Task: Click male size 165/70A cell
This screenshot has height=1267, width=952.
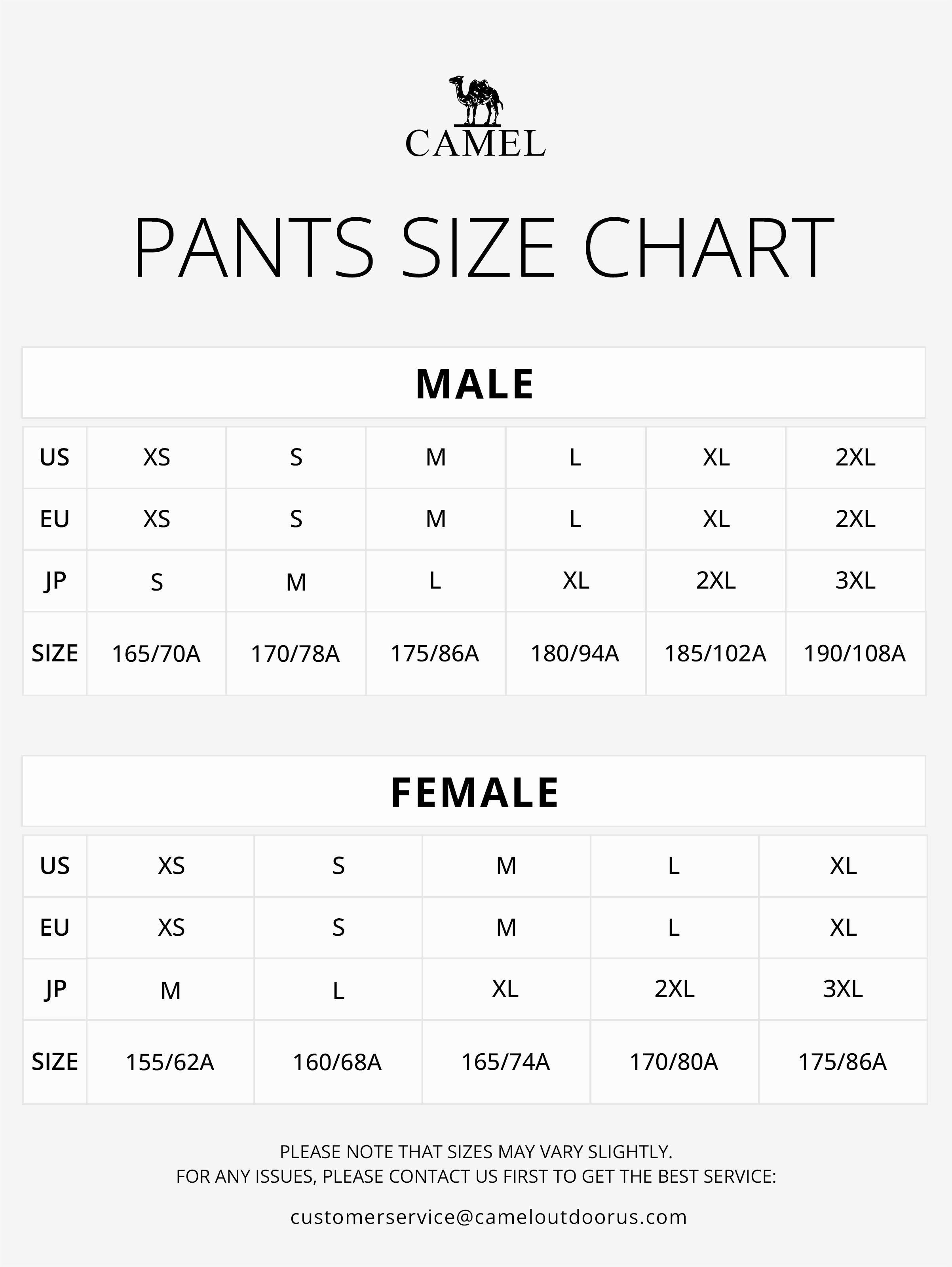Action: 156,653
